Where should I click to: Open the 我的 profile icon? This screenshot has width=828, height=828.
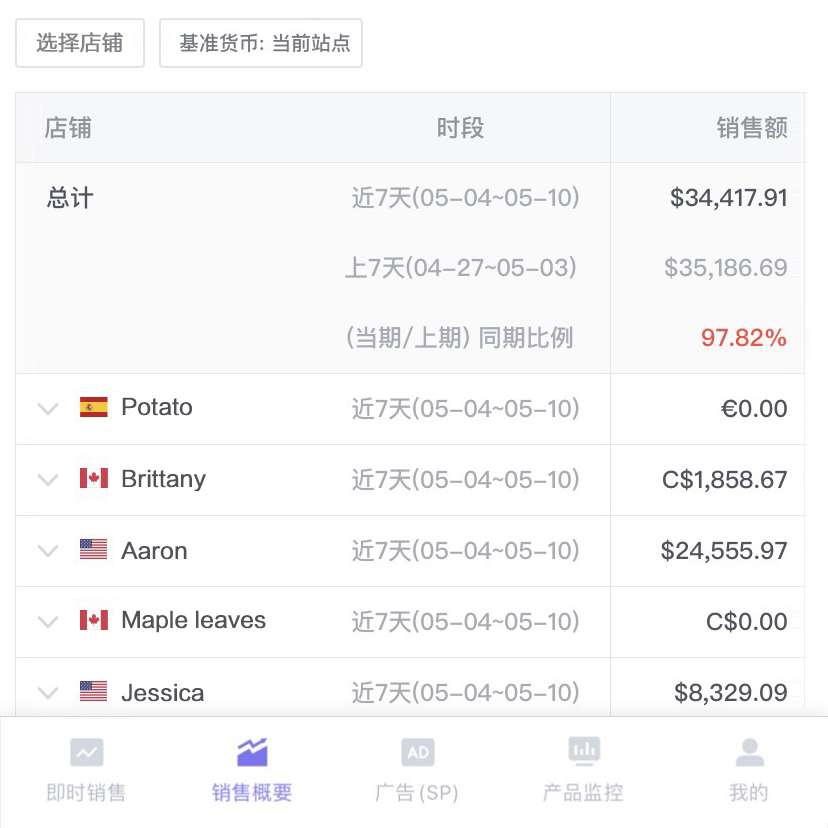pyautogui.click(x=749, y=752)
